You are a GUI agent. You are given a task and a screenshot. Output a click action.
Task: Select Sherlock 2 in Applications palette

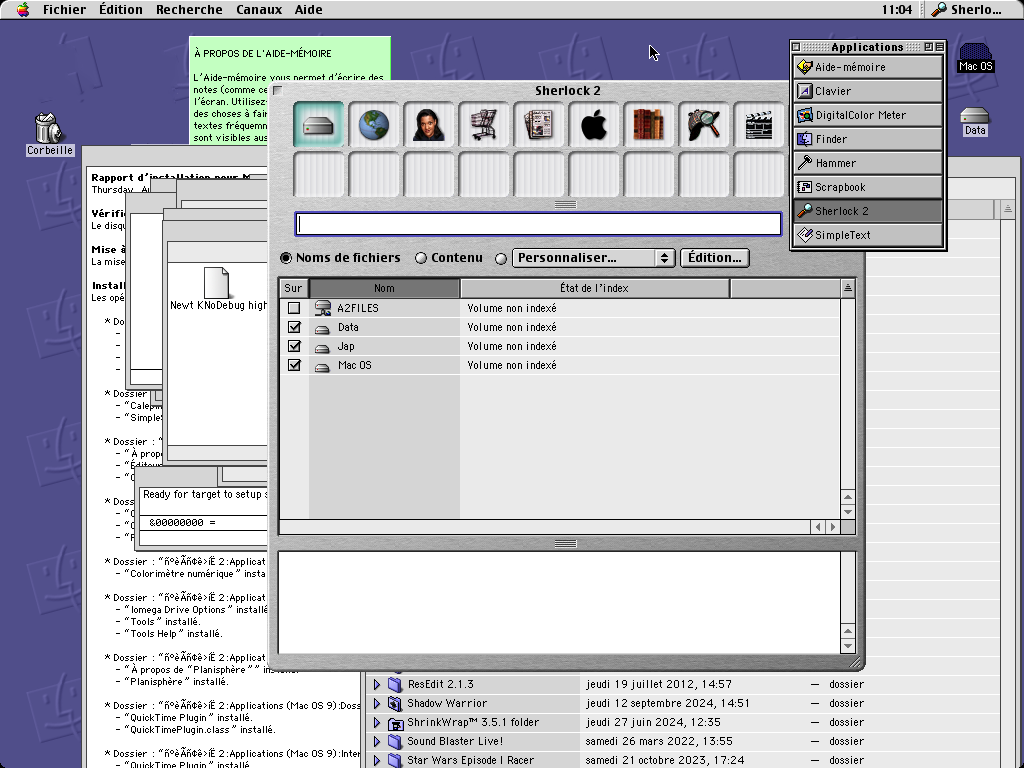(868, 211)
